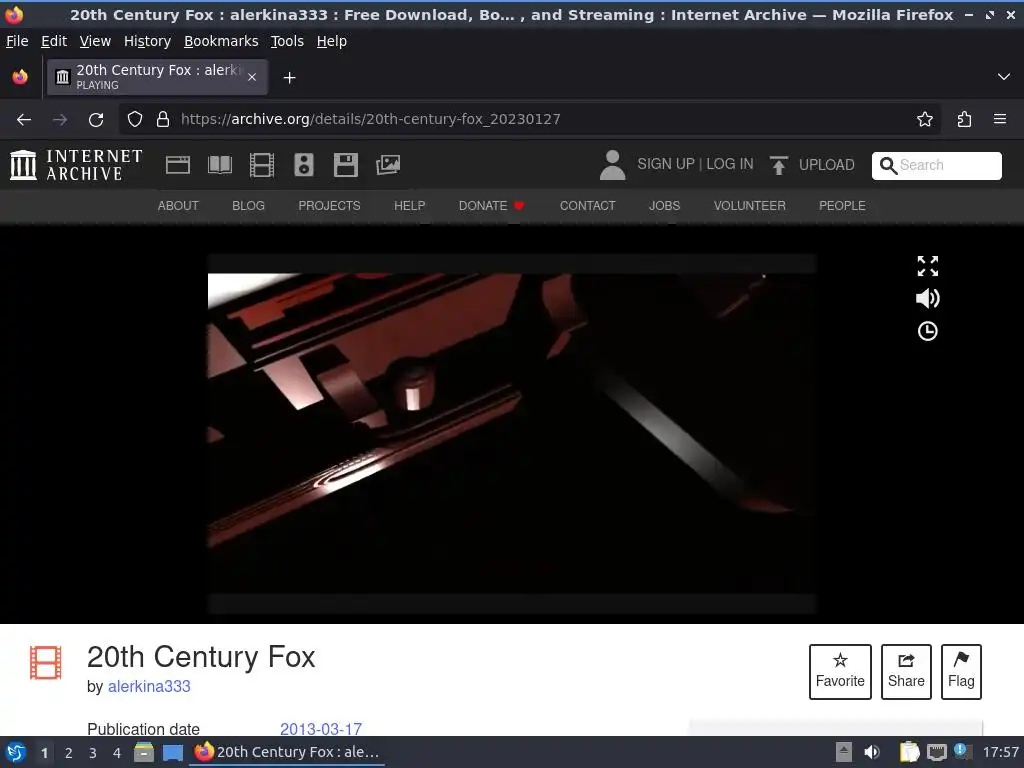The height and width of the screenshot is (768, 1024).
Task: Click the Favorite button
Action: pyautogui.click(x=840, y=671)
